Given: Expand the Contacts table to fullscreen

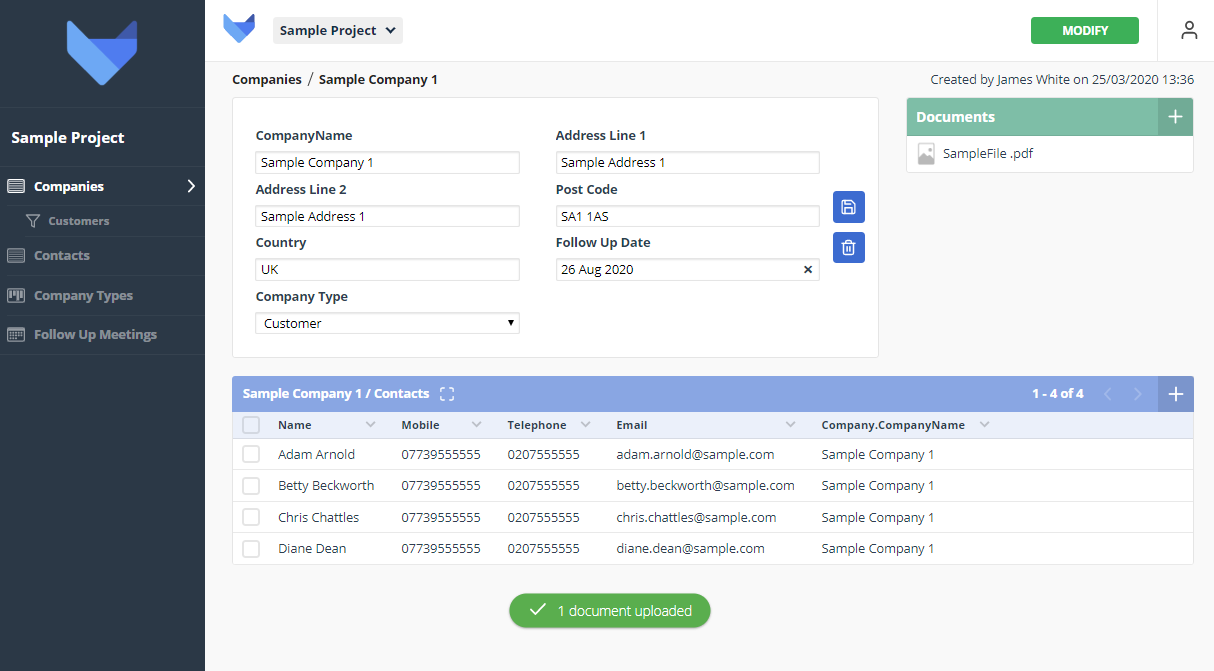Looking at the screenshot, I should [x=447, y=394].
